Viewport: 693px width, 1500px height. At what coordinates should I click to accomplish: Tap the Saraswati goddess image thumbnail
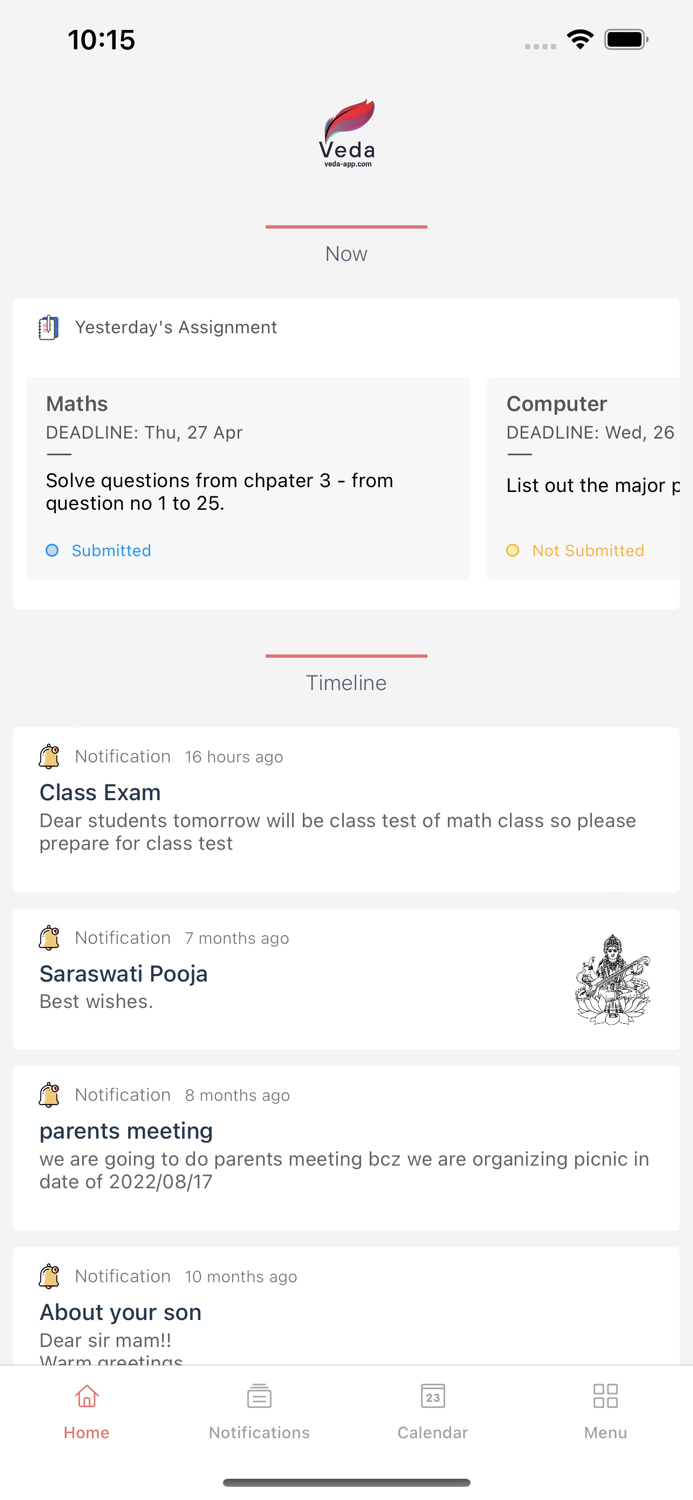(x=612, y=980)
